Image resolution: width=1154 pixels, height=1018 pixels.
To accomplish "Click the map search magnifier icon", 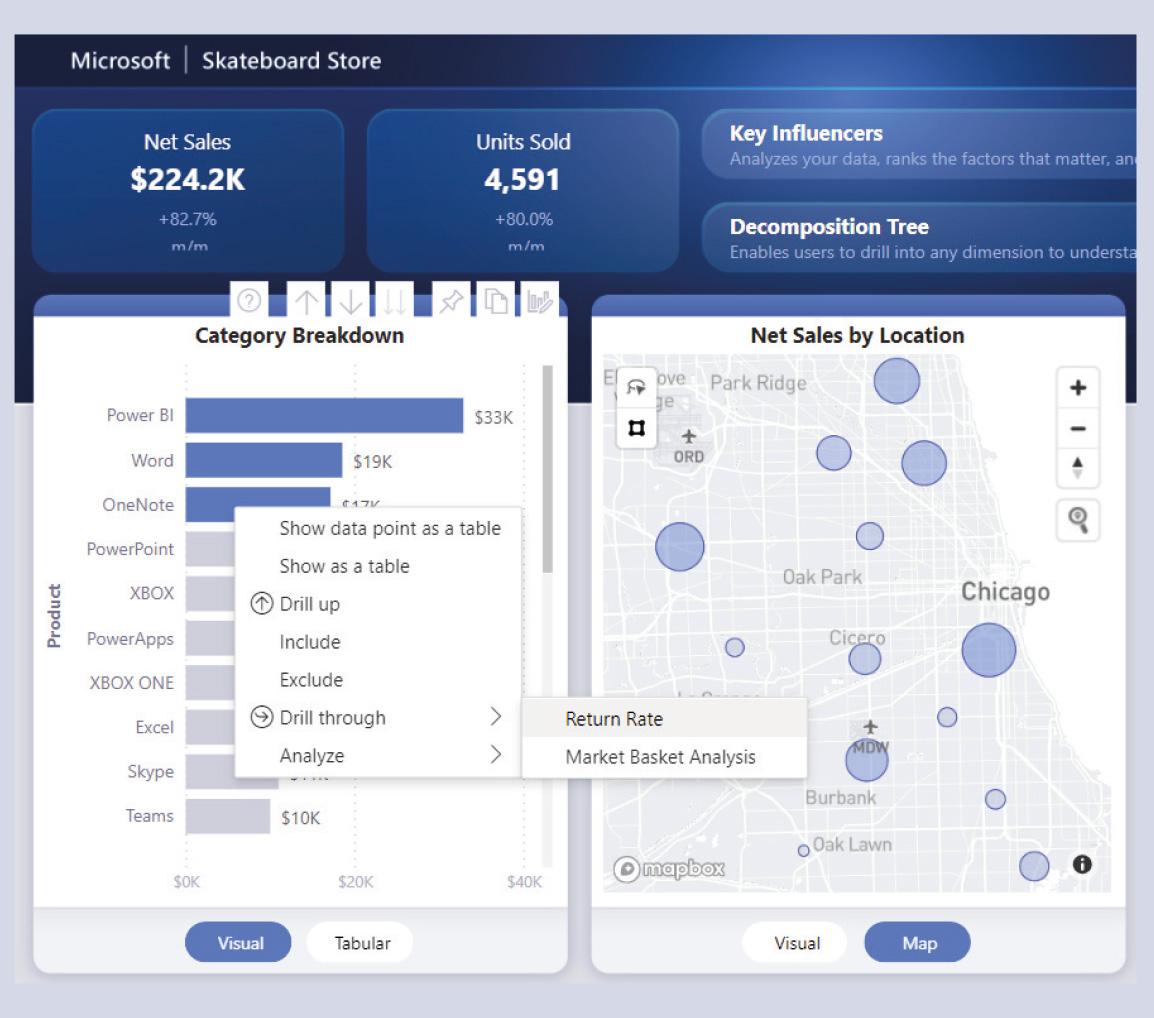I will pyautogui.click(x=1077, y=520).
